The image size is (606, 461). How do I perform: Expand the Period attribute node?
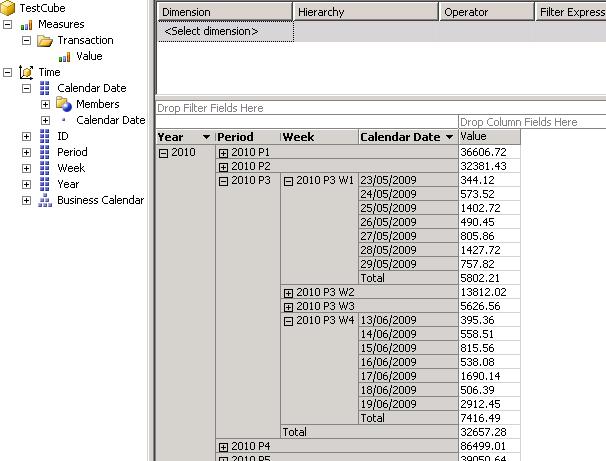click(26, 153)
